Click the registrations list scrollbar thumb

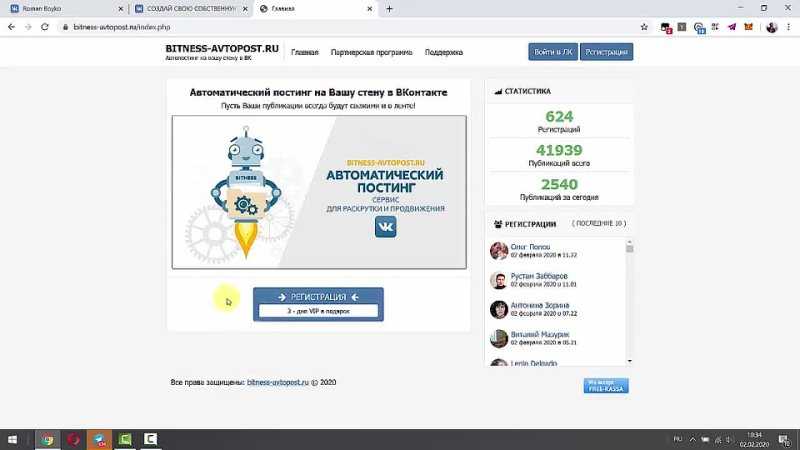pyautogui.click(x=630, y=249)
